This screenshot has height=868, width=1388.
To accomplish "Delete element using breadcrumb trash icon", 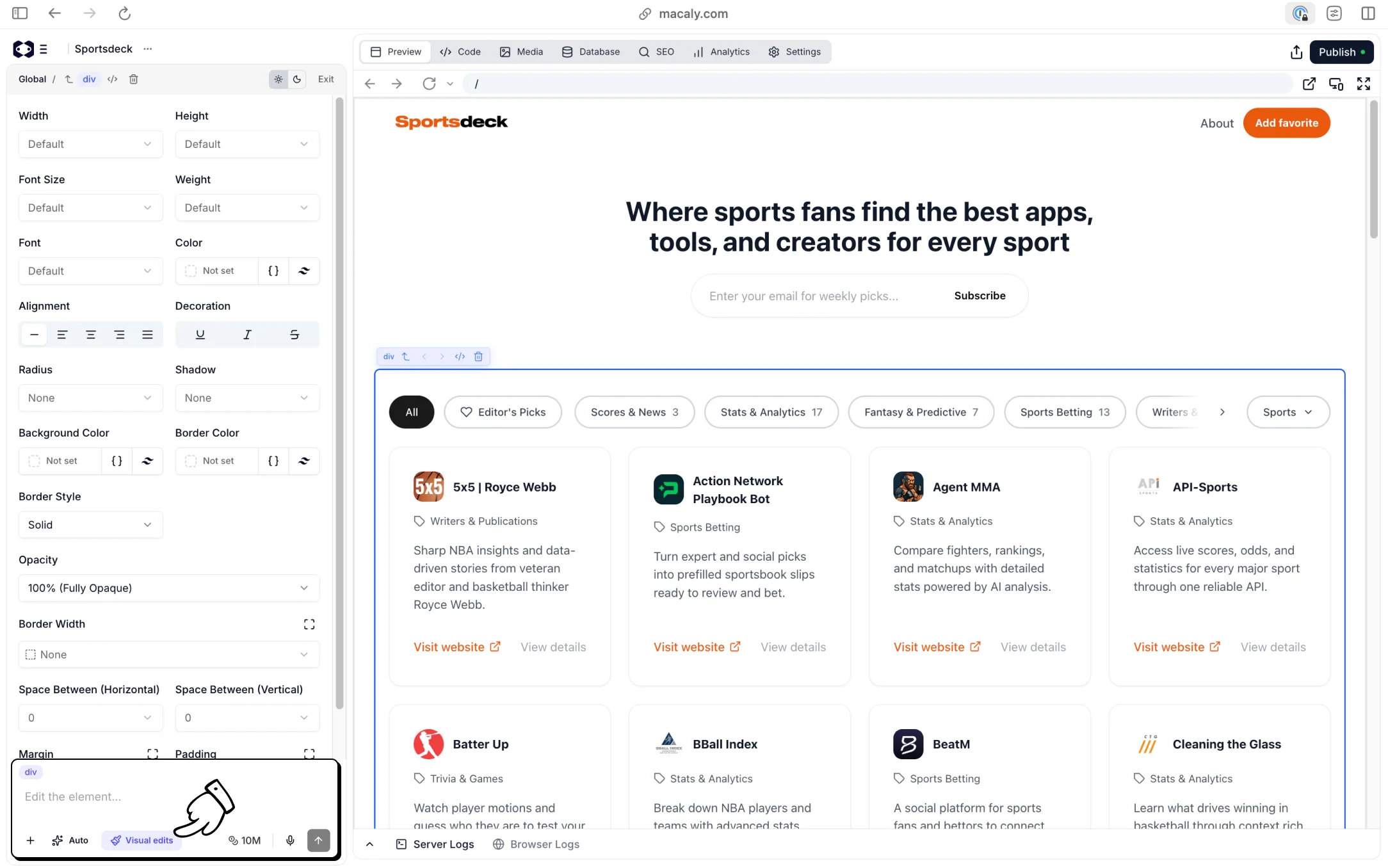I will tap(134, 79).
